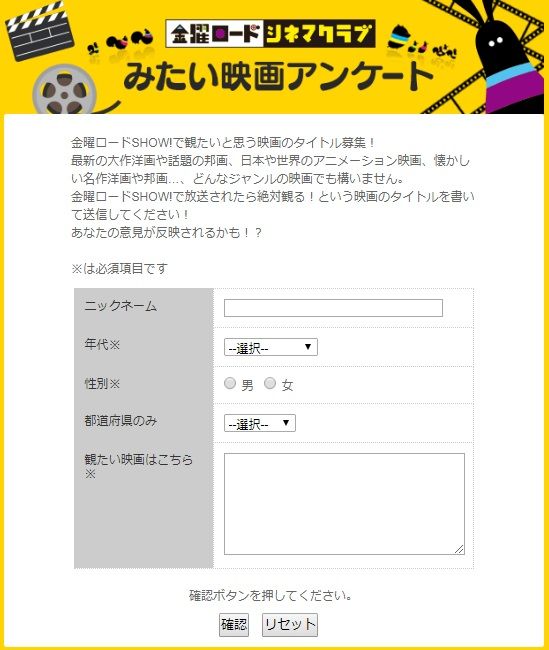Image resolution: width=549 pixels, height=650 pixels.
Task: Click the textarea resize grip corner
Action: click(x=459, y=549)
